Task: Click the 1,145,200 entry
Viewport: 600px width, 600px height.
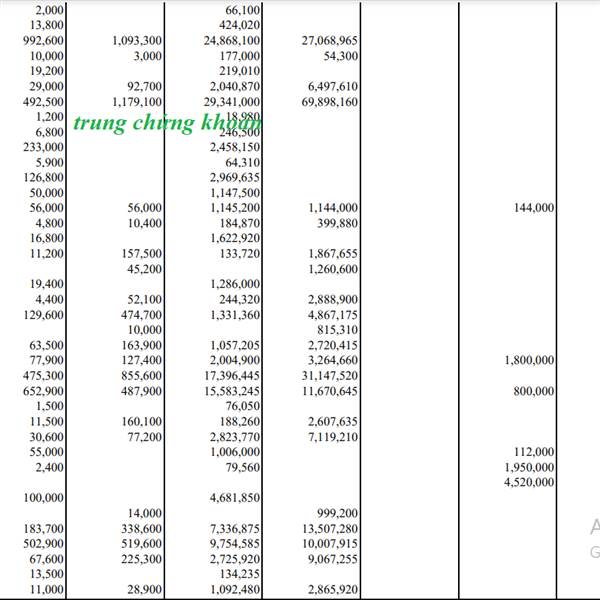Action: pos(235,208)
